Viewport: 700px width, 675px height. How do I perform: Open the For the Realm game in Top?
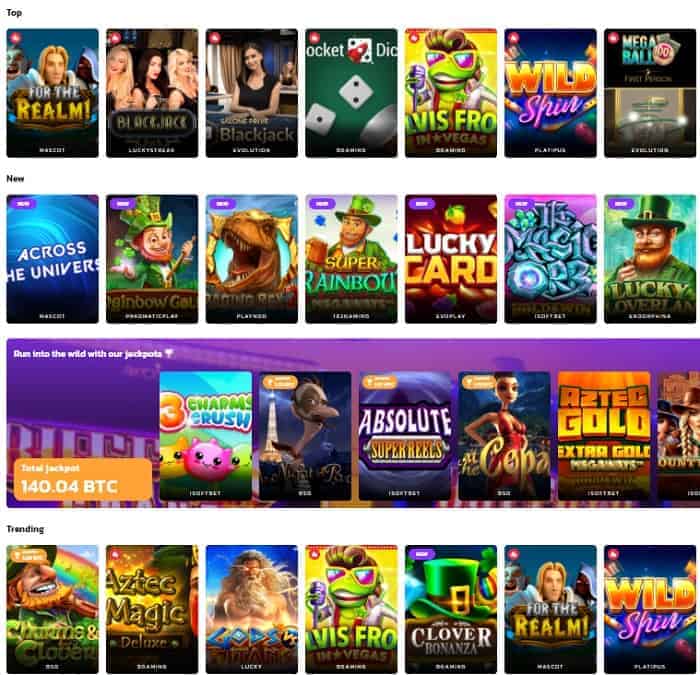point(53,93)
